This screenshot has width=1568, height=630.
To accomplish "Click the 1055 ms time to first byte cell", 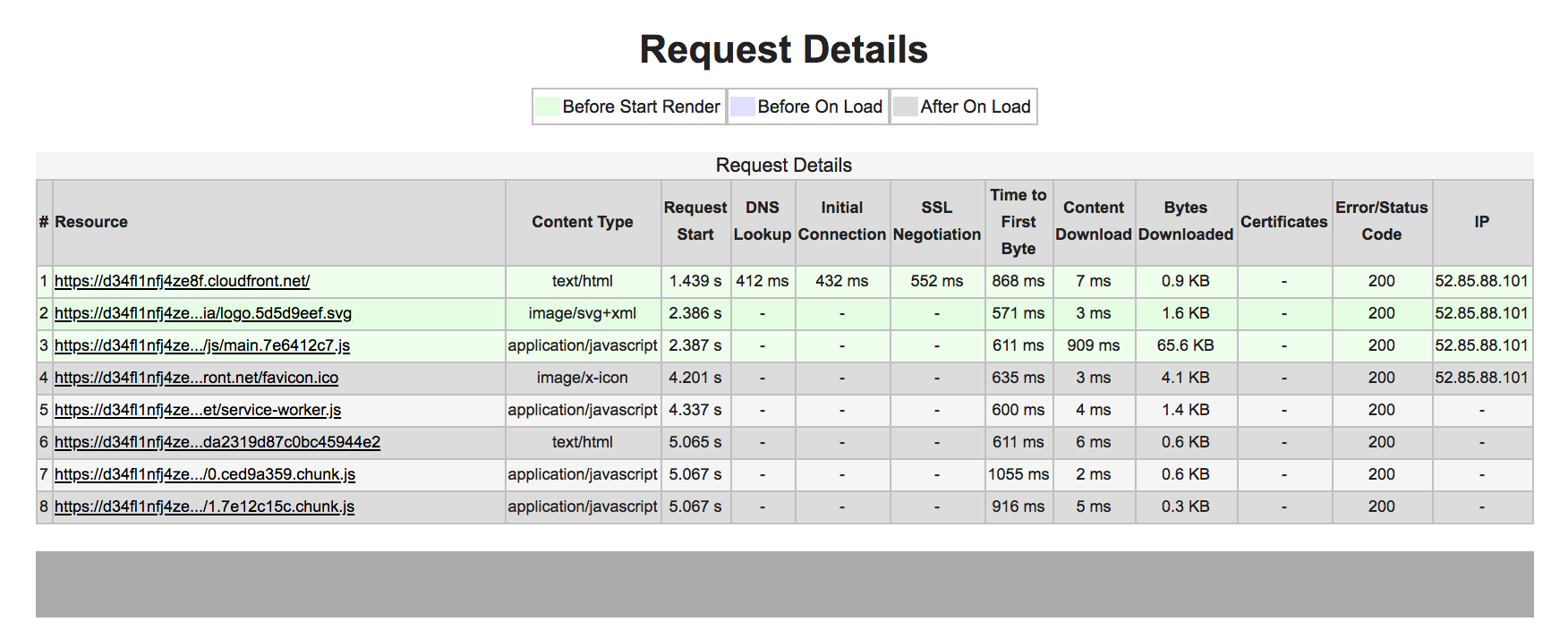I will (x=1018, y=474).
